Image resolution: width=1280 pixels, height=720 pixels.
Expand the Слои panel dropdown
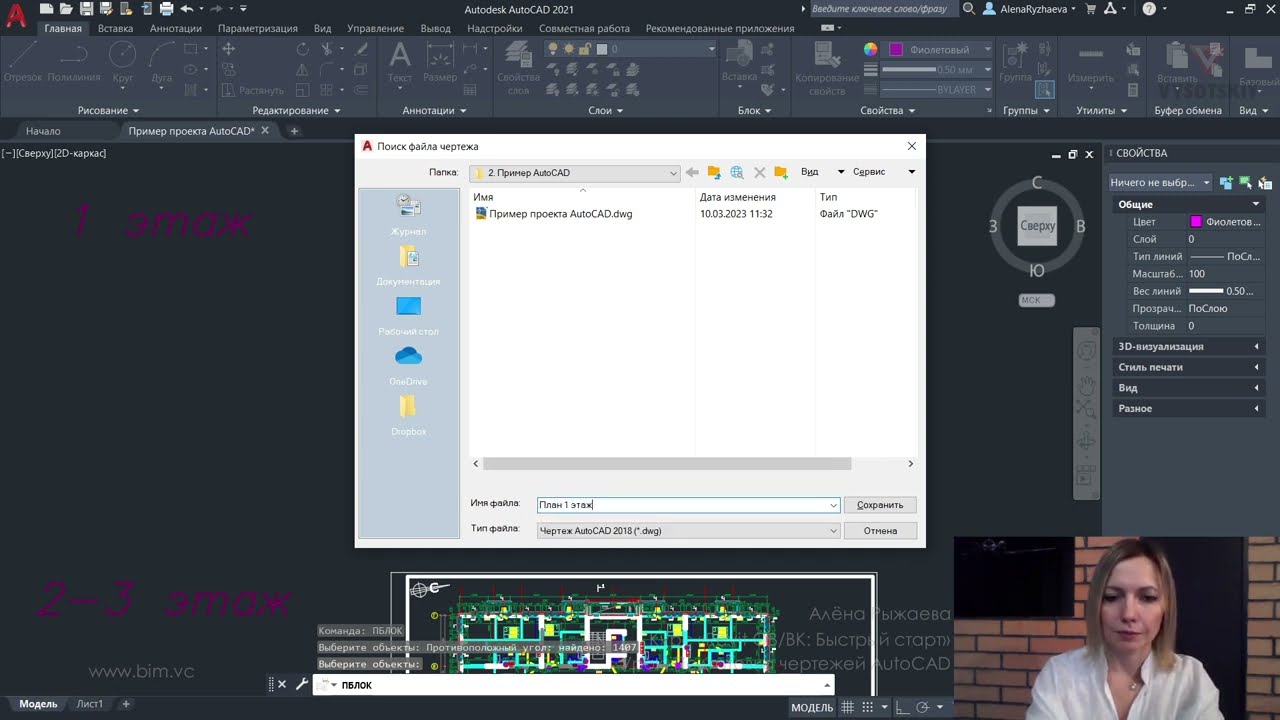606,111
